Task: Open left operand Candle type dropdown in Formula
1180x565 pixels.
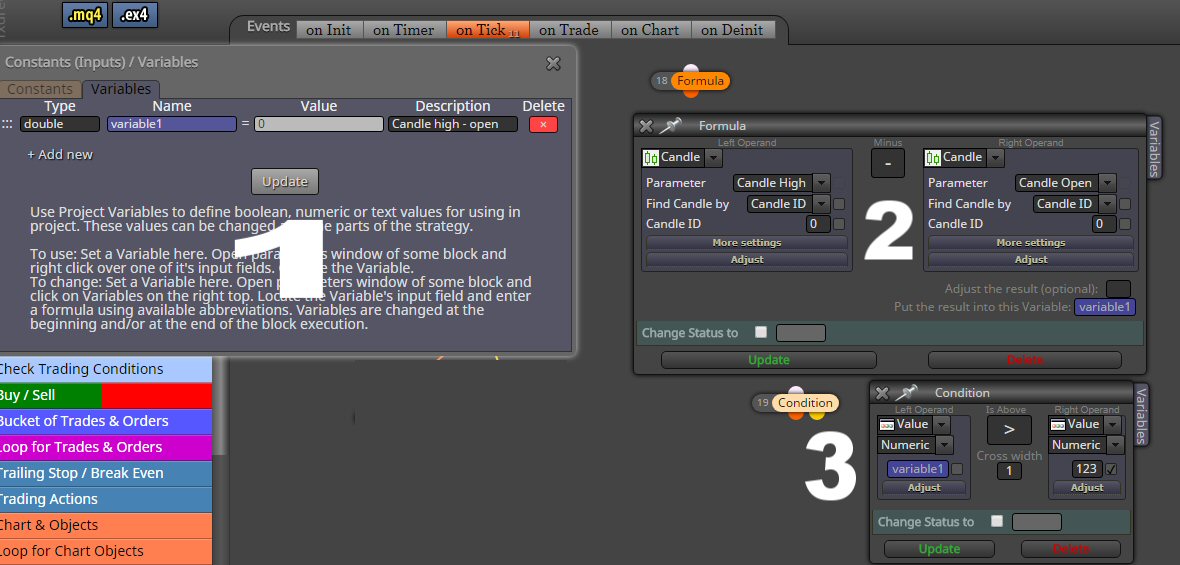Action: pos(714,157)
